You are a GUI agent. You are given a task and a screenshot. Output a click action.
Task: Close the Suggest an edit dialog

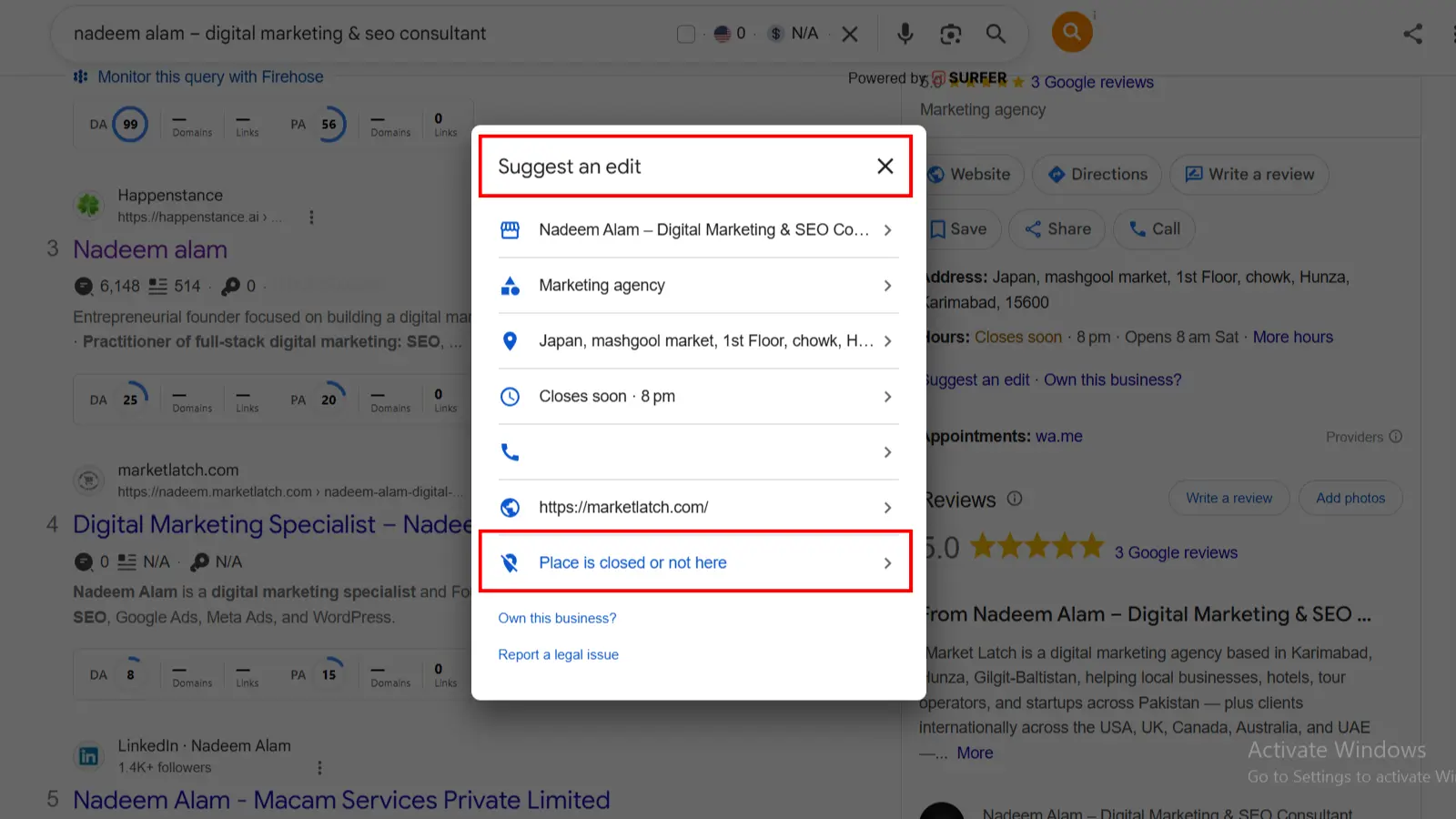click(x=885, y=167)
